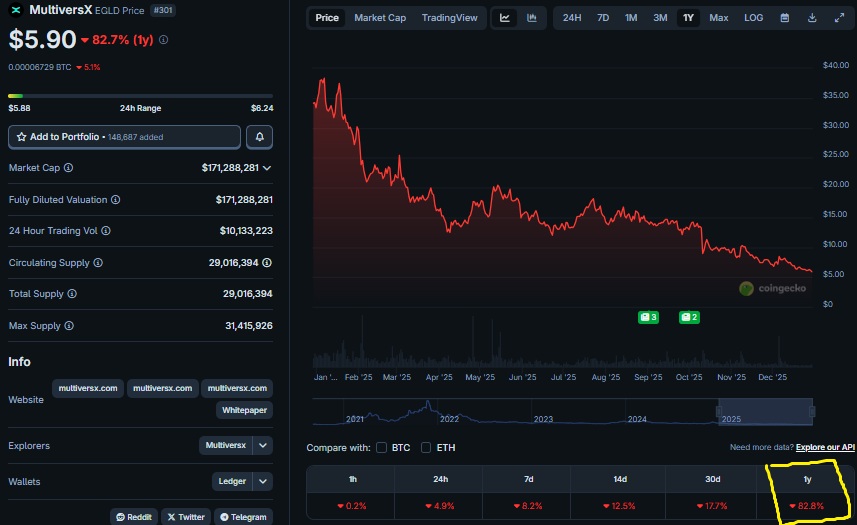Expand the Wallets dropdown arrow
The height and width of the screenshot is (525, 857).
pyautogui.click(x=262, y=481)
